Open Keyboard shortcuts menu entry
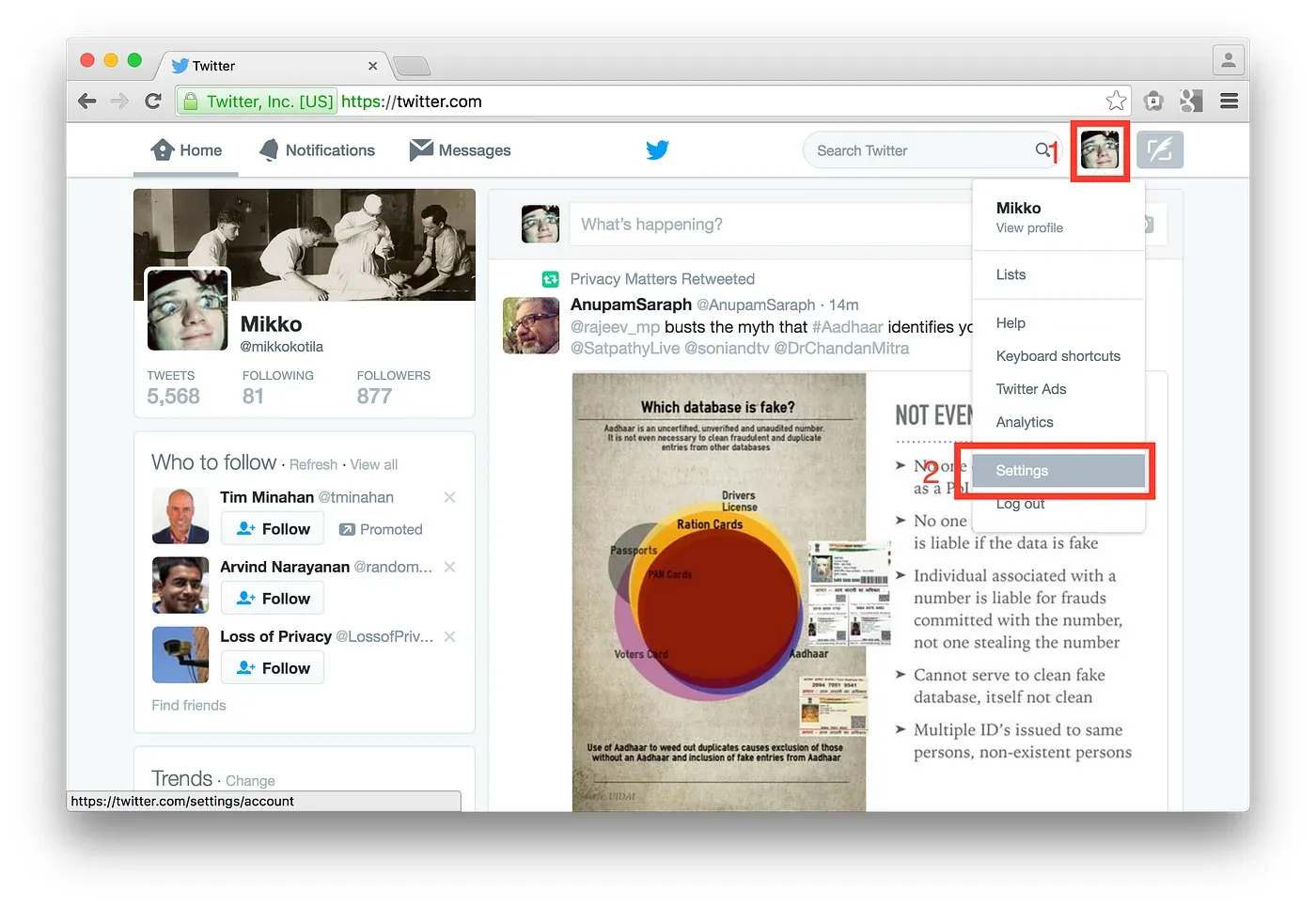The height and width of the screenshot is (906, 1316). pos(1058,356)
